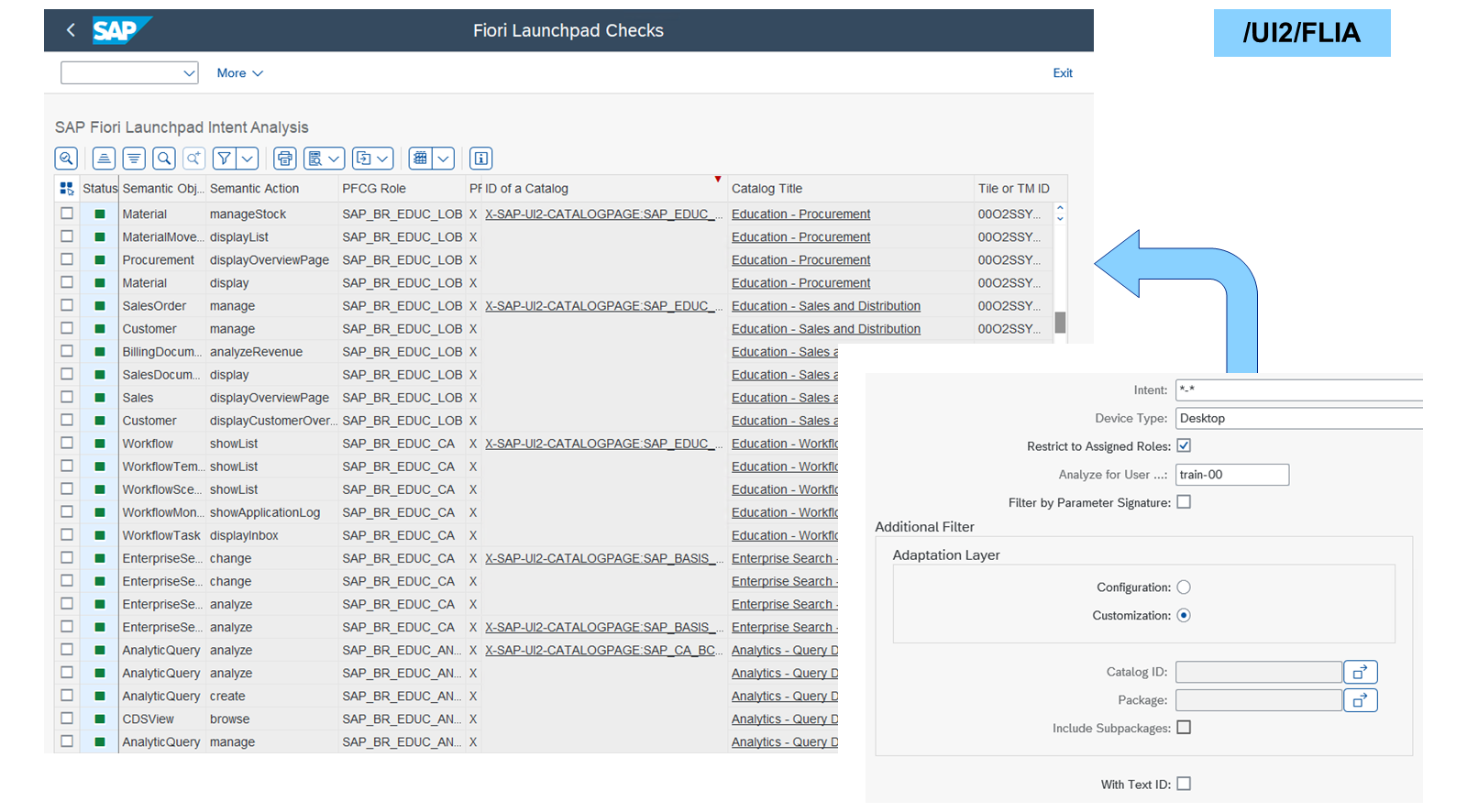Open value help next to Package field
The width and height of the screenshot is (1467, 812).
tap(1361, 701)
